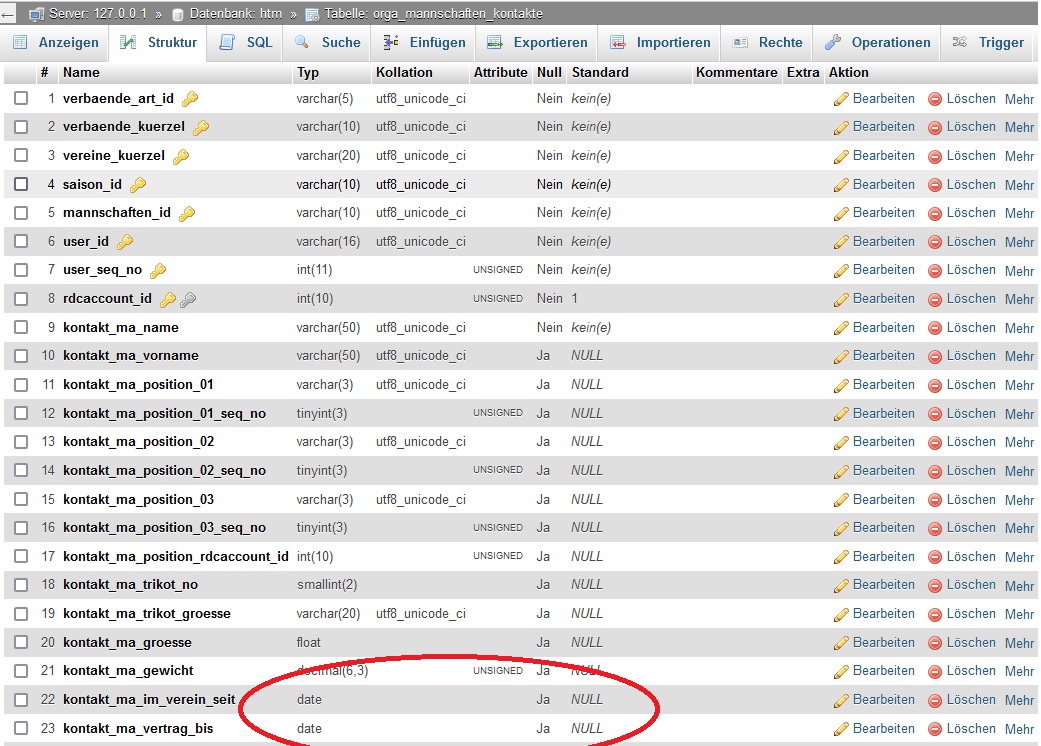Expand Mehr options for verbaende_kuerzel

tap(1019, 127)
